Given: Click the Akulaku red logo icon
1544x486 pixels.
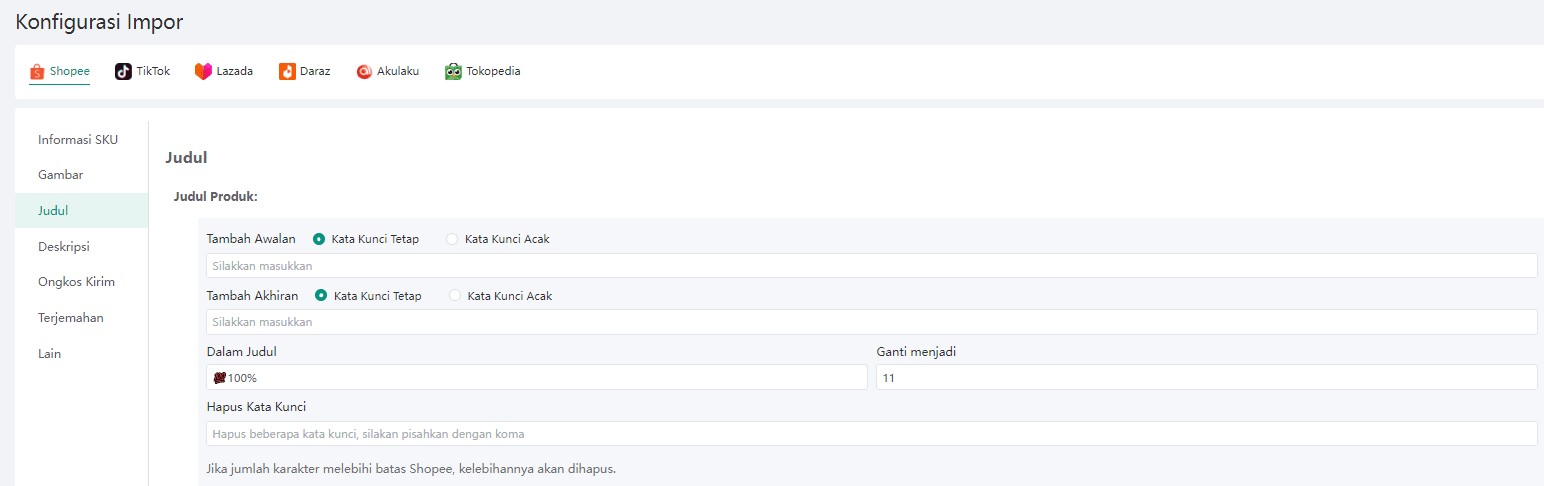Looking at the screenshot, I should point(364,72).
